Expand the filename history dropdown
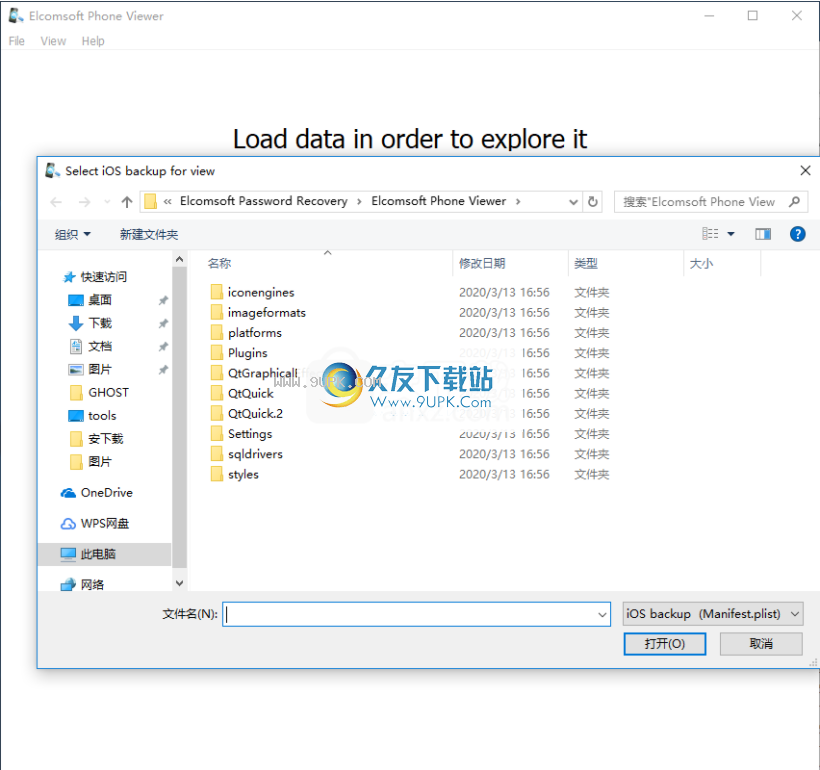Viewport: 820px width, 770px height. click(602, 614)
